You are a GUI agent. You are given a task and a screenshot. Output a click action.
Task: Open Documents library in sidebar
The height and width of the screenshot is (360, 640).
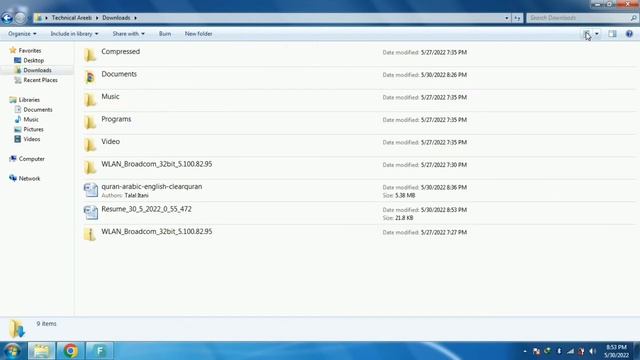(x=38, y=109)
